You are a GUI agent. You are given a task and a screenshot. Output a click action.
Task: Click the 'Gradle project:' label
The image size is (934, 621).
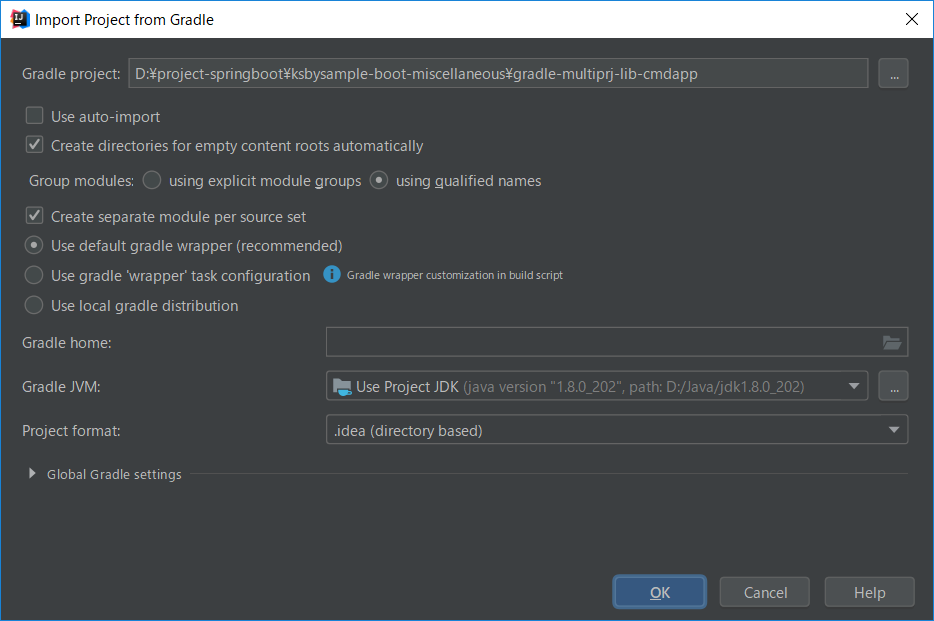pyautogui.click(x=71, y=74)
